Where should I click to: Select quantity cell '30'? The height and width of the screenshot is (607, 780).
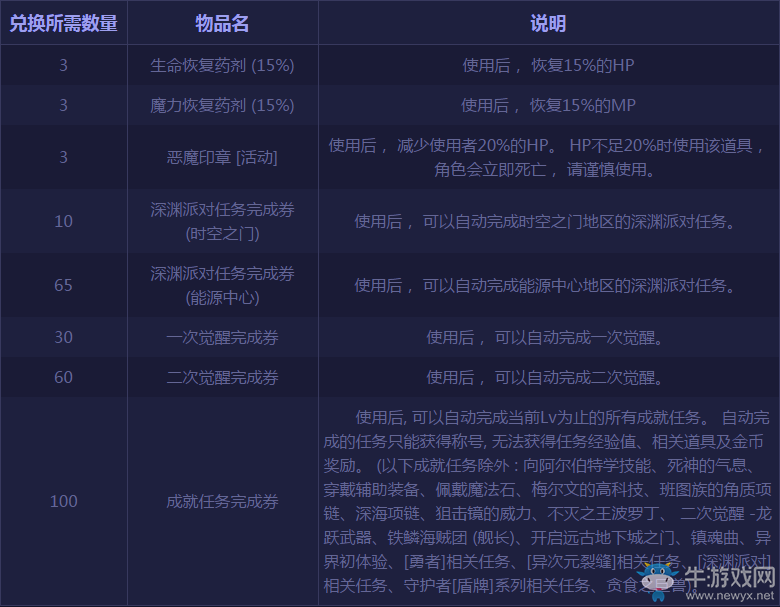(64, 337)
